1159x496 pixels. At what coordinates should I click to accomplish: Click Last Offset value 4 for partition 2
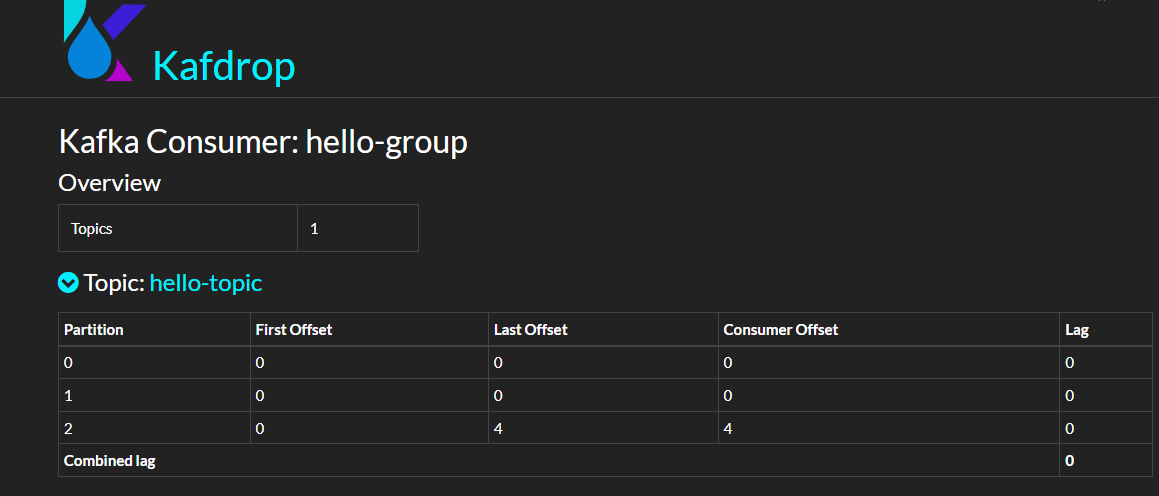[498, 428]
